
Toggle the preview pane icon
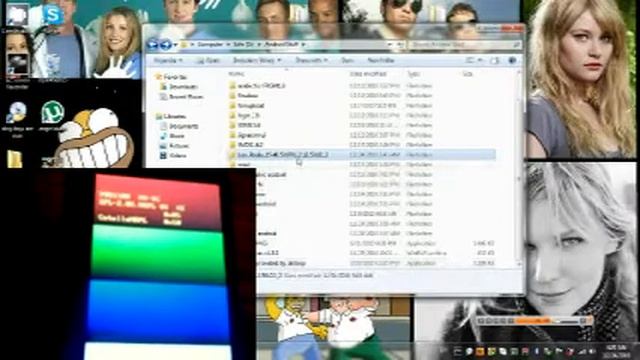[x=495, y=60]
